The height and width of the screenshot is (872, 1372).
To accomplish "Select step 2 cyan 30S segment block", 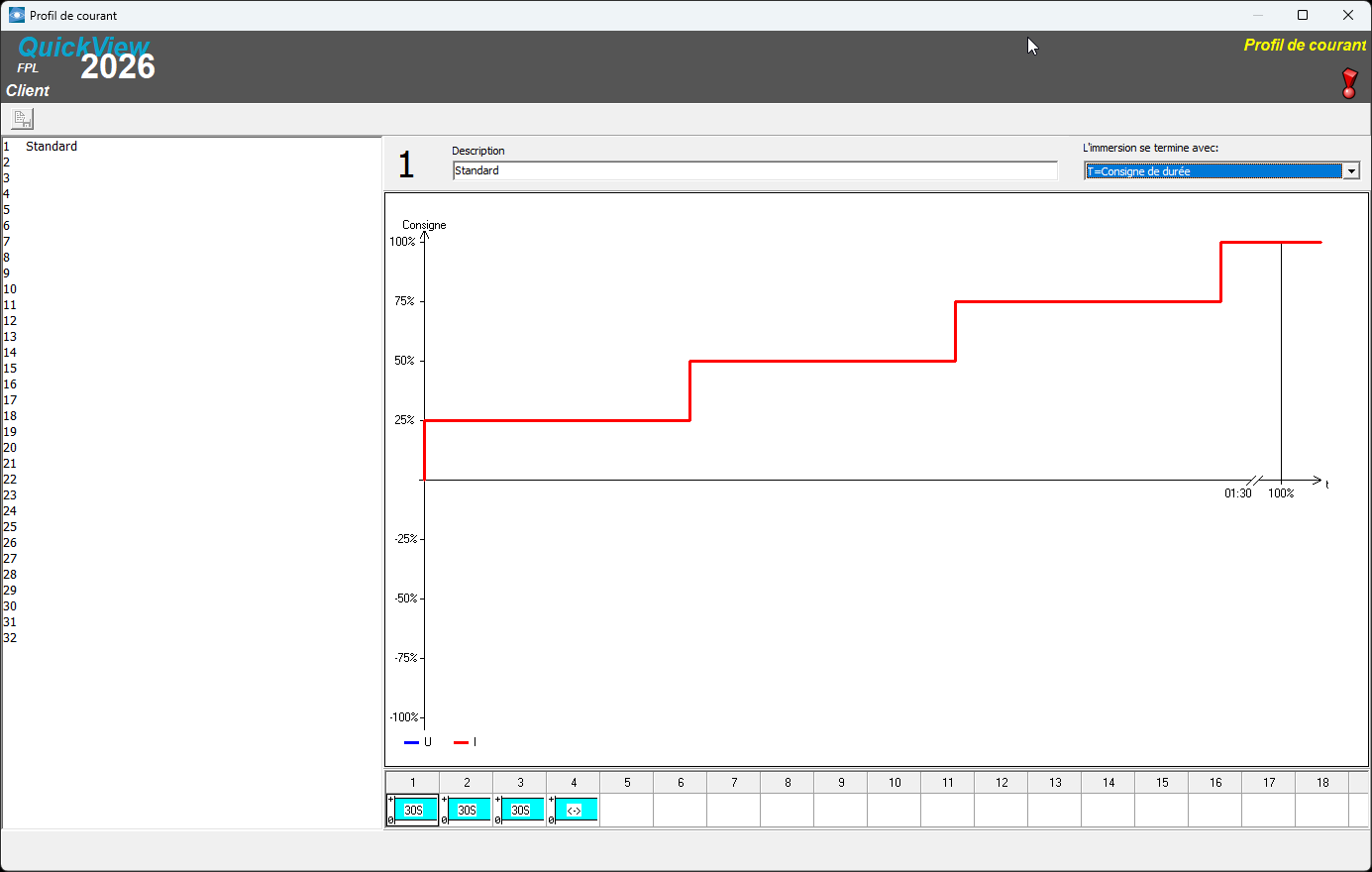I will pyautogui.click(x=467, y=810).
